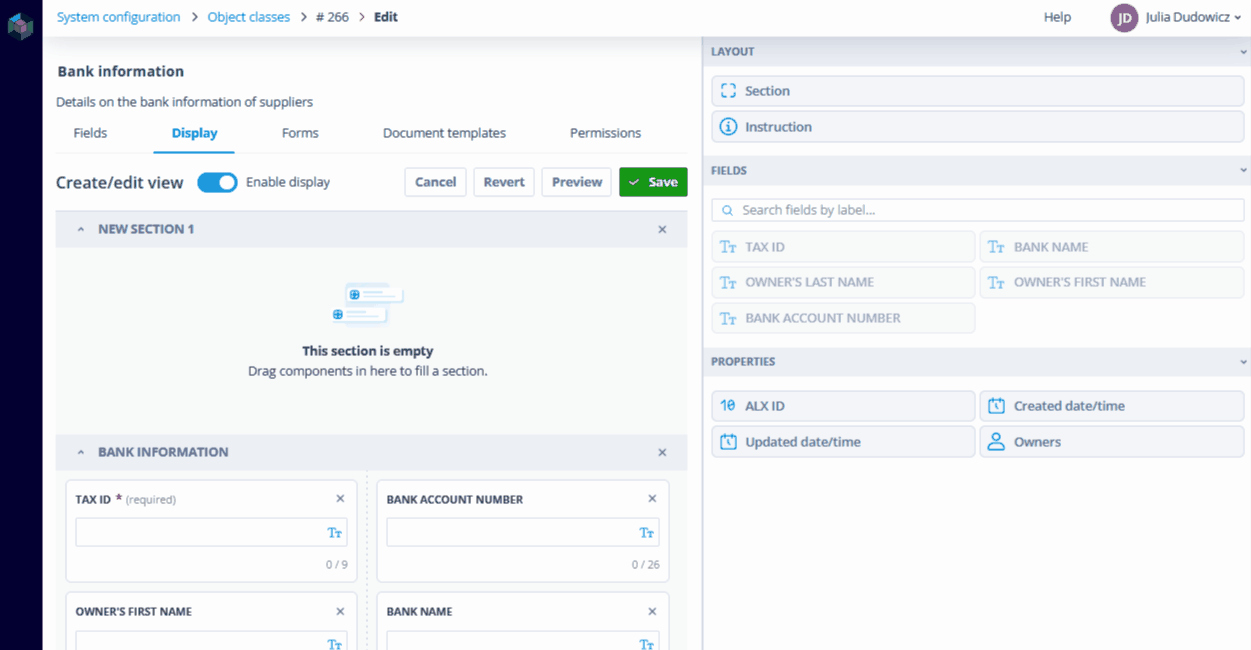The height and width of the screenshot is (650, 1251).
Task: Remove the TAX ID field card
Action: point(340,499)
